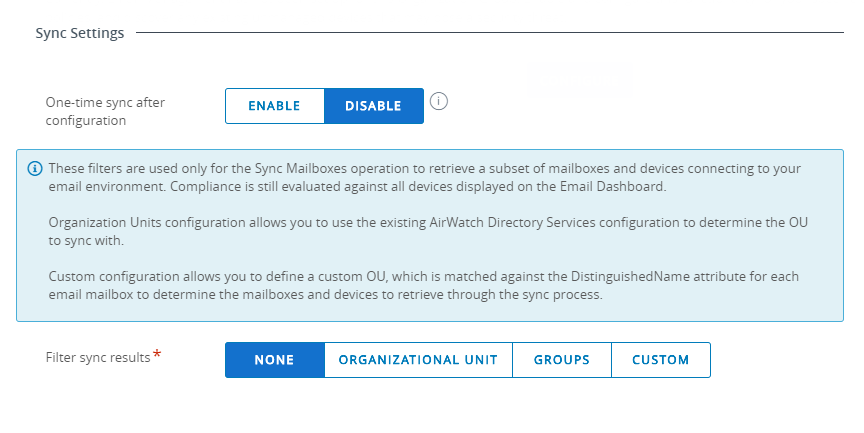
Task: Select Disable for one-time sync
Action: pos(373,106)
